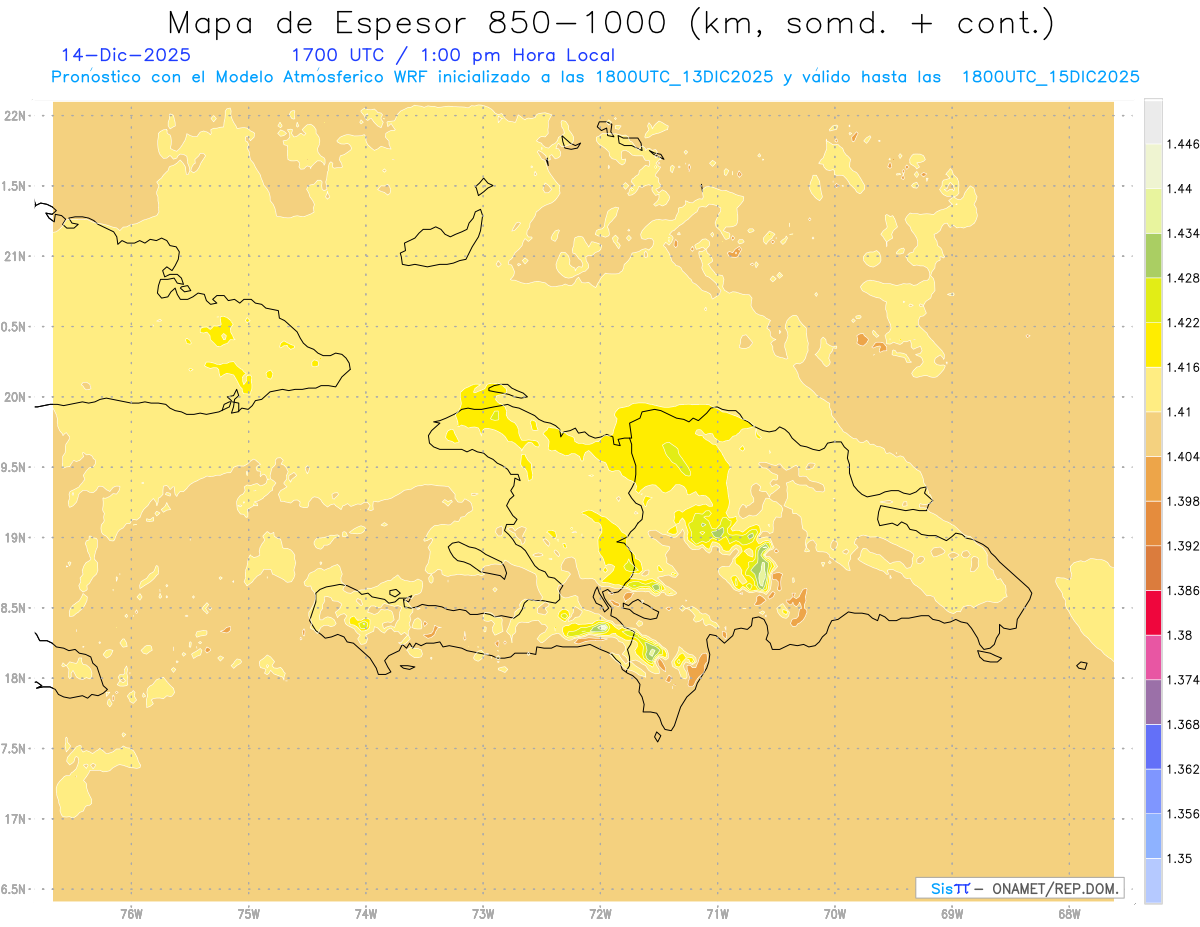Viewport: 1200px width, 927px height.
Task: Click the colorbar value '1.398'
Action: (x=1182, y=501)
